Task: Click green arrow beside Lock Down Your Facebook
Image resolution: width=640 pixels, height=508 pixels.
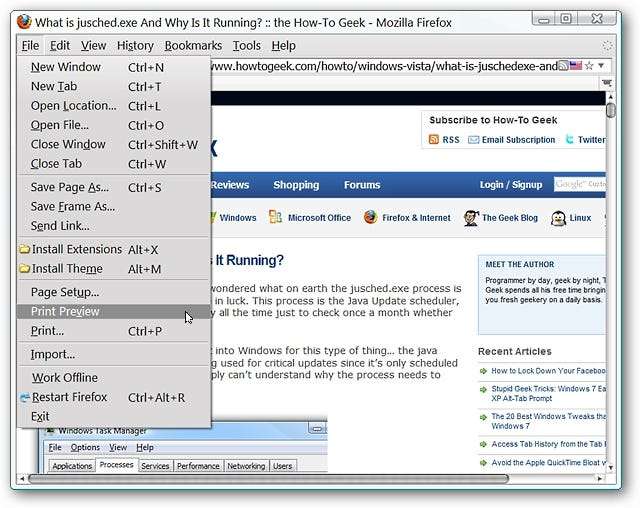Action: click(x=483, y=371)
